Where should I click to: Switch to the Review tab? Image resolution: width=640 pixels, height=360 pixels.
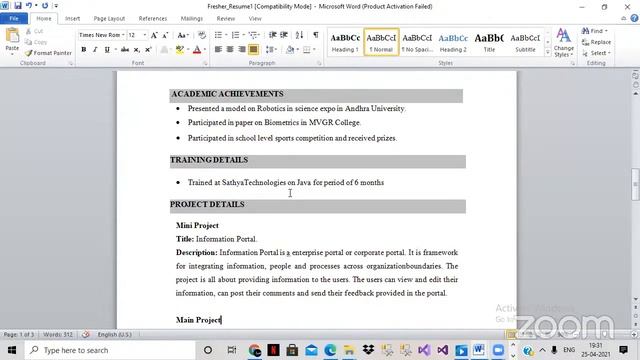[225, 18]
